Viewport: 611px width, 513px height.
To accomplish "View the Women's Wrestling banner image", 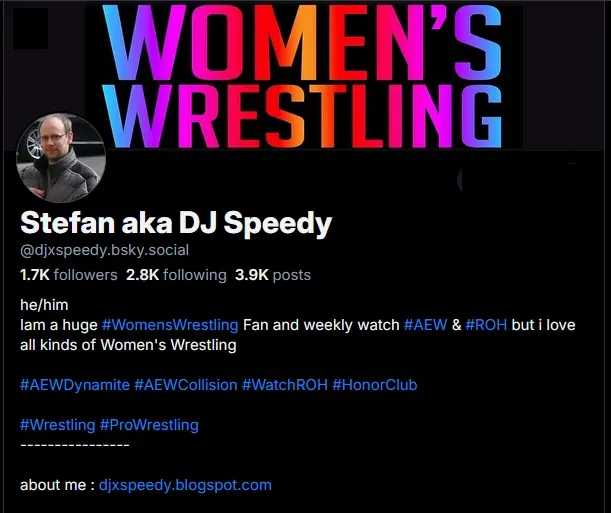I will pos(304,75).
